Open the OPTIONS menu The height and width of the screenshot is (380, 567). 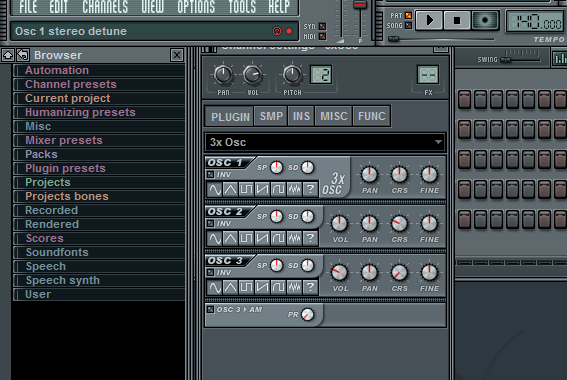[196, 7]
